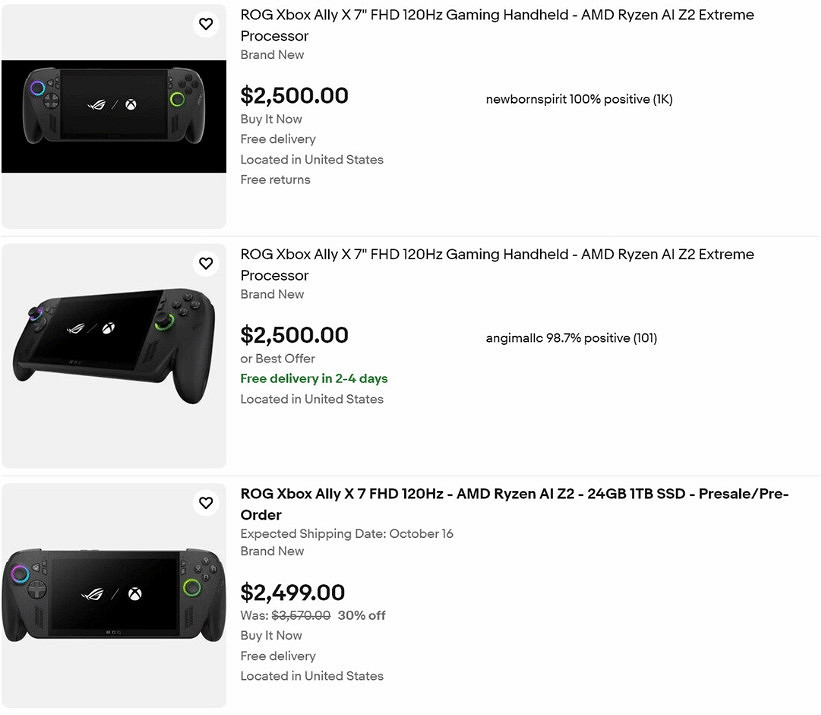821x715 pixels.
Task: Click the Presale listing's product thumbnail
Action: coord(113,595)
